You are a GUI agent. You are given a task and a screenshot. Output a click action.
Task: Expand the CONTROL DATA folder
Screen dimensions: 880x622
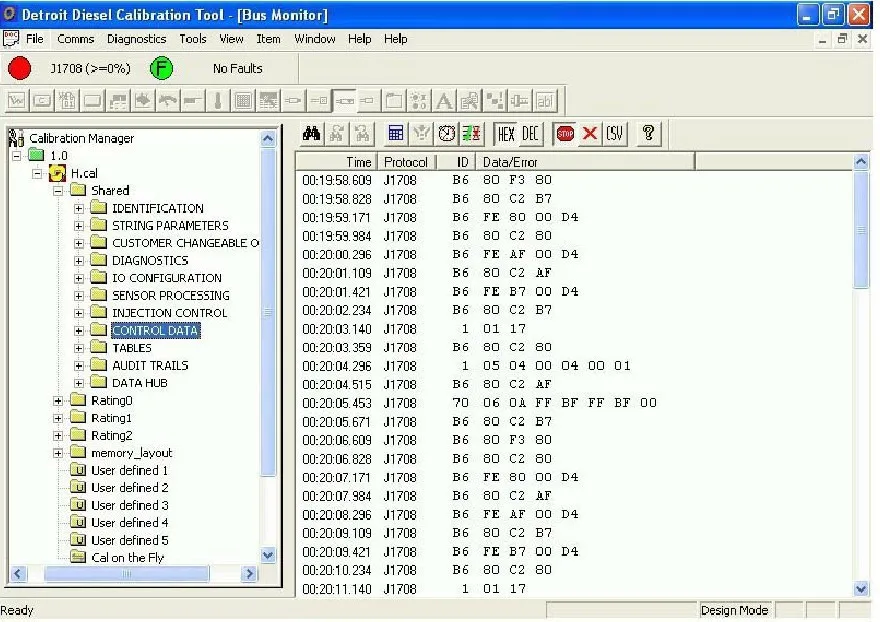click(x=79, y=331)
